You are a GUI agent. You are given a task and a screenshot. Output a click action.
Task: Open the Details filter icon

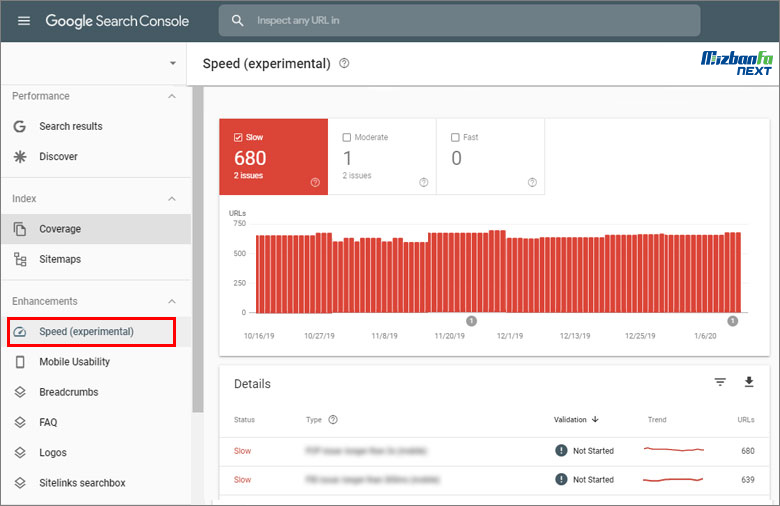[x=720, y=382]
